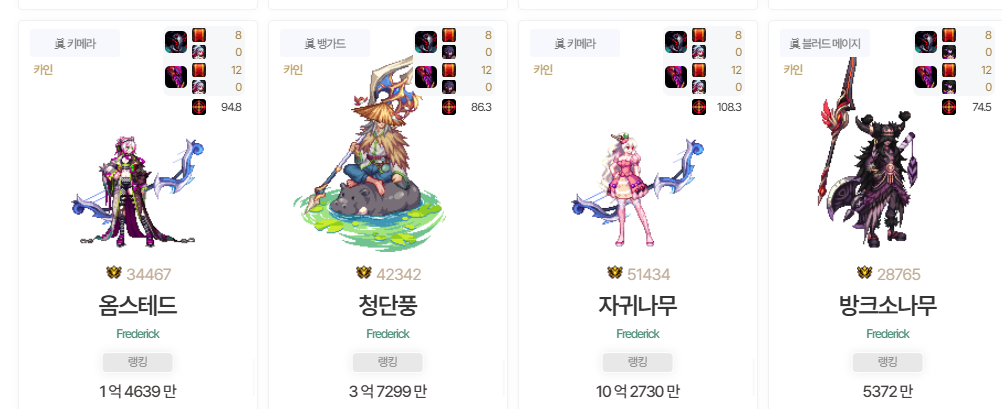Open the 옴스테드 character name

pos(137,306)
